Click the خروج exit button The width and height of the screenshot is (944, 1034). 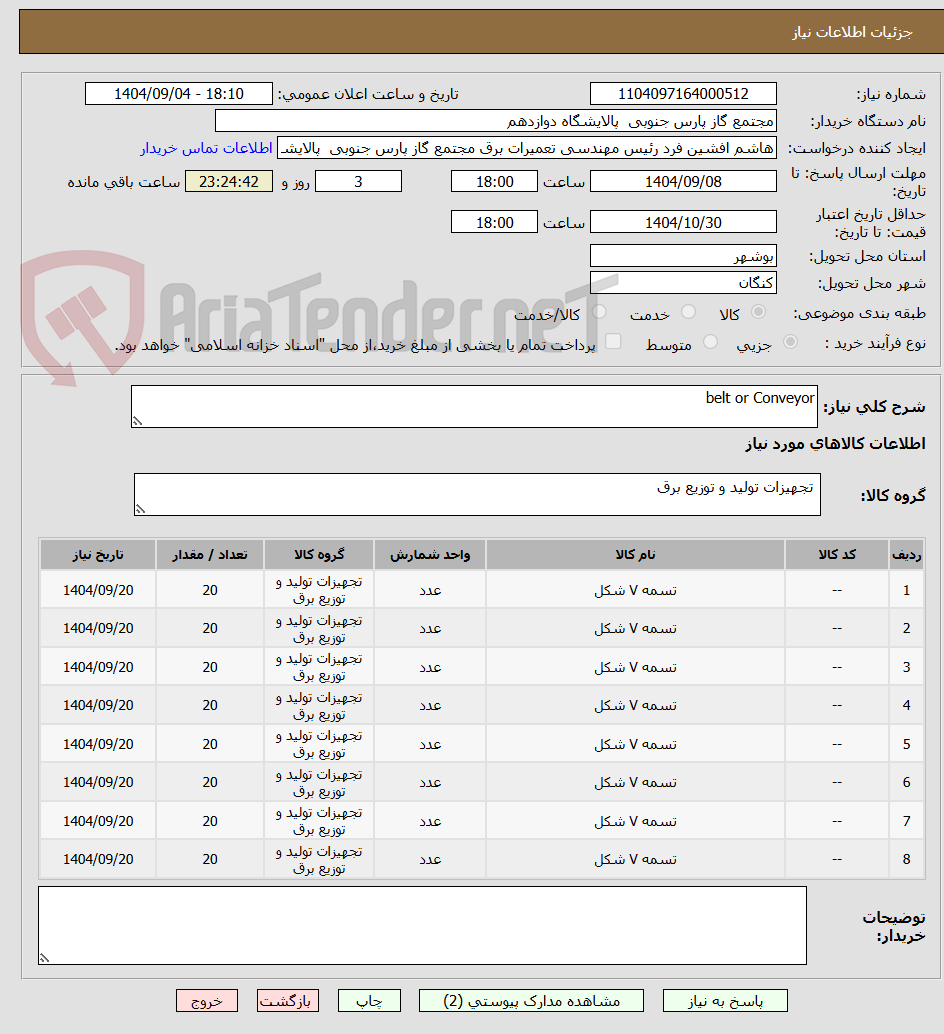click(x=207, y=1001)
